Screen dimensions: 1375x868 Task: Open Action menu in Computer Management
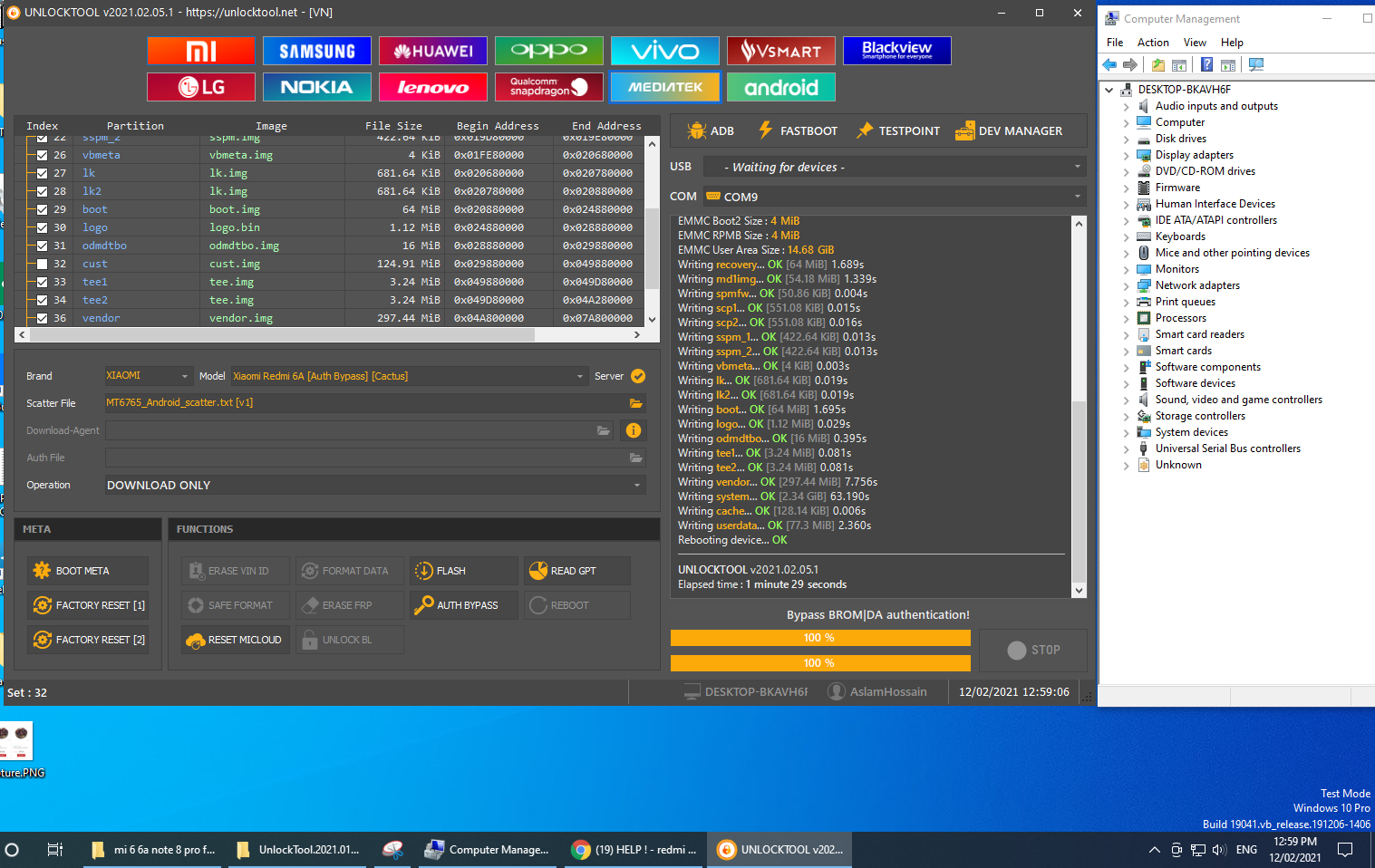(x=1153, y=43)
